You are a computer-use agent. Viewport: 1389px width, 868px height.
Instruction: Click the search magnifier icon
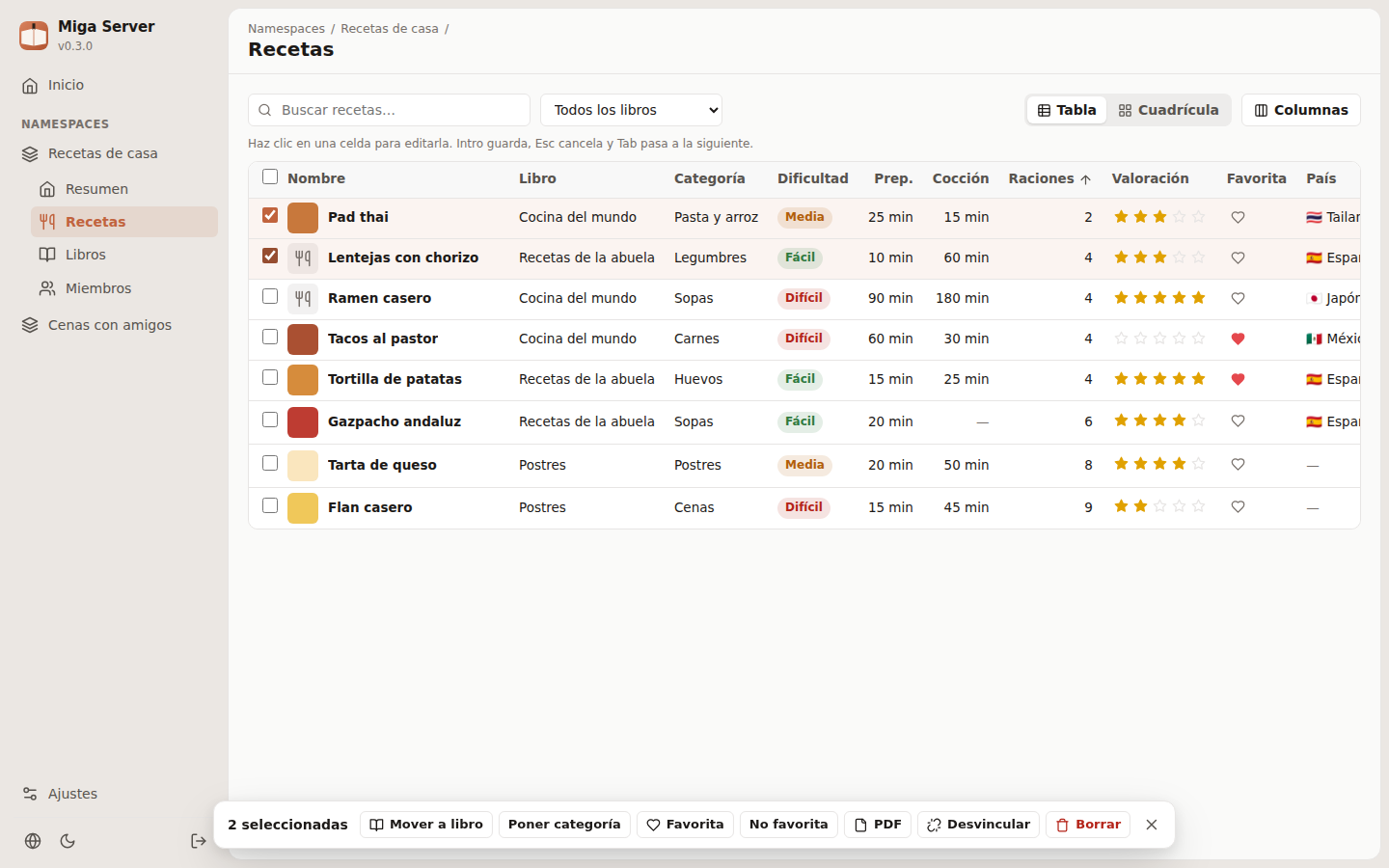pyautogui.click(x=265, y=110)
